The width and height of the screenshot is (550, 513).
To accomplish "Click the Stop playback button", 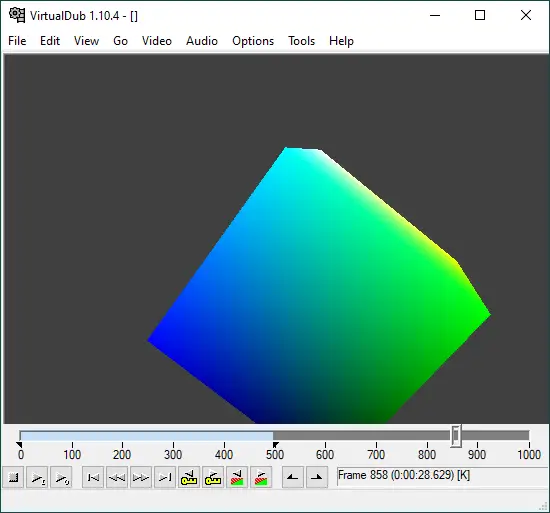I will point(13,477).
